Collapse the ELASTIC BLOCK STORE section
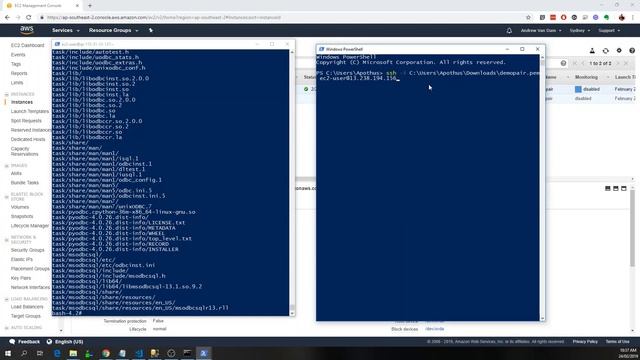The width and height of the screenshot is (640, 360). point(6,197)
